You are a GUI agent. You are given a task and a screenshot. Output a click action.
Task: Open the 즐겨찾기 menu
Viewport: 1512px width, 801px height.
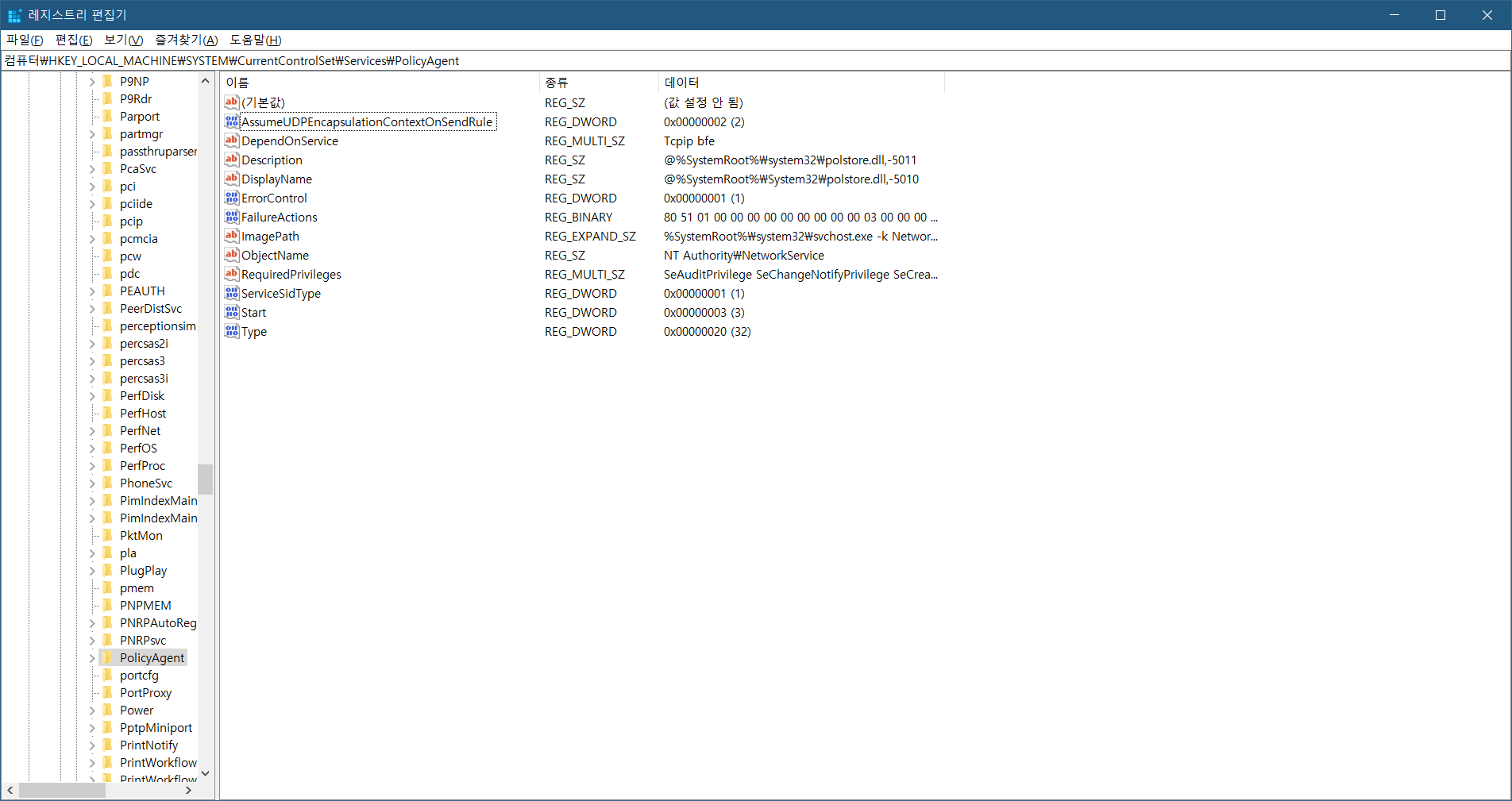(x=186, y=40)
